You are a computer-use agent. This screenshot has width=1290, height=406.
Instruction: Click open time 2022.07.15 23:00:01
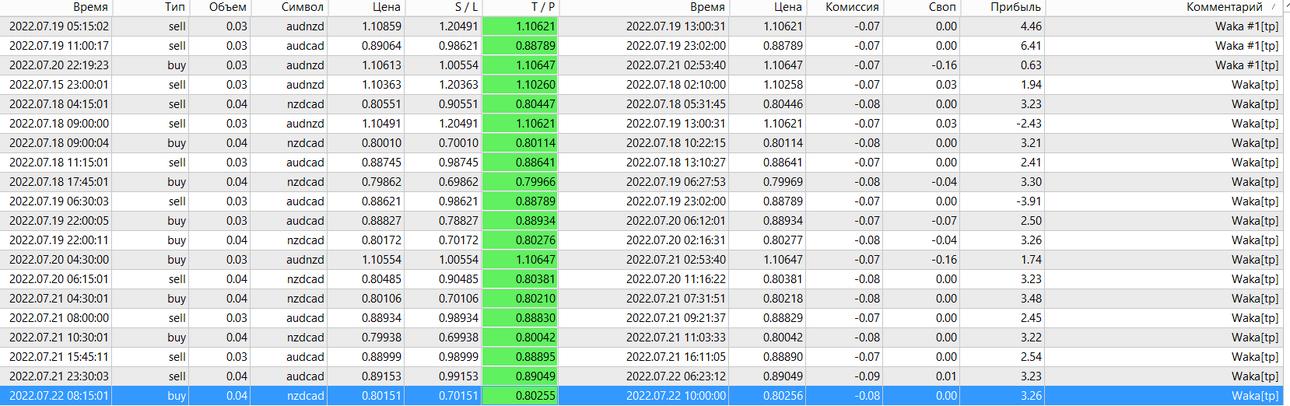(59, 84)
